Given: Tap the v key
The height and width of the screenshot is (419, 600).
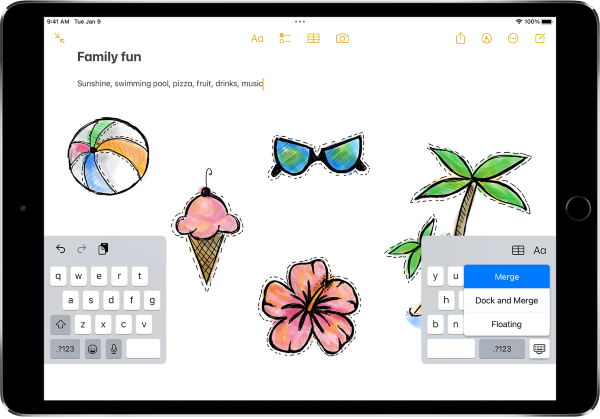Looking at the screenshot, I should 144,324.
